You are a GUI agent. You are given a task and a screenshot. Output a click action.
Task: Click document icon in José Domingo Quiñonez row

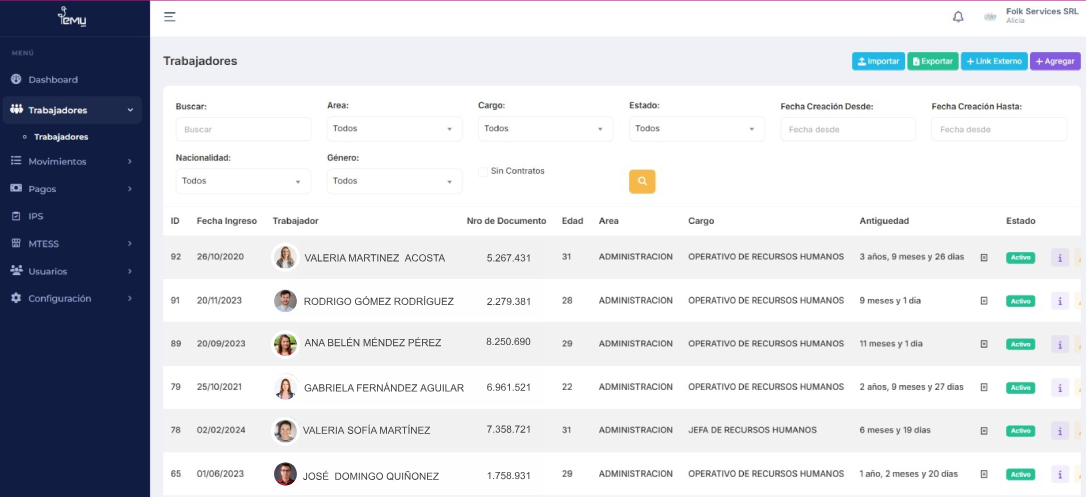point(984,474)
